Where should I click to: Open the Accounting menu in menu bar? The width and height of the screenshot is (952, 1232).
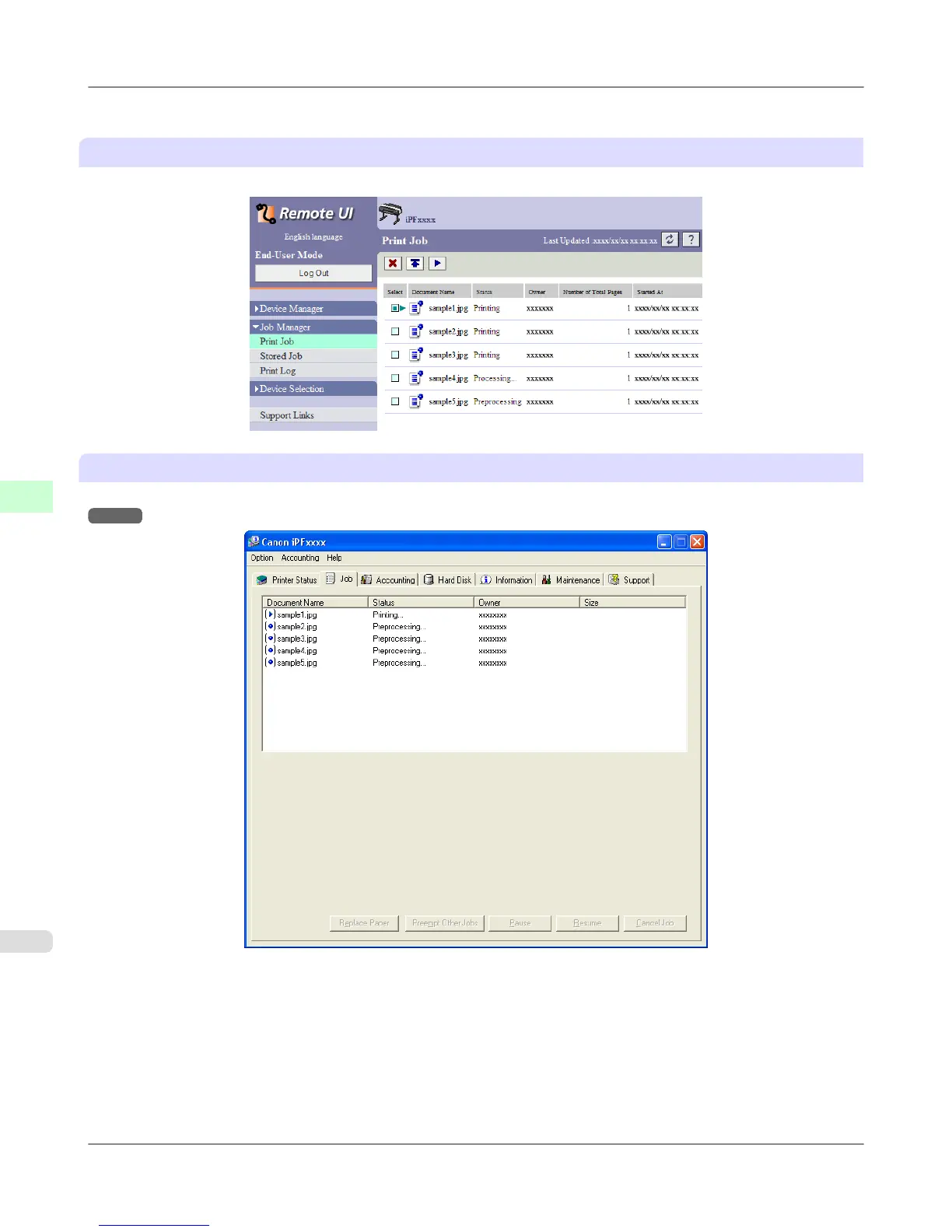300,558
